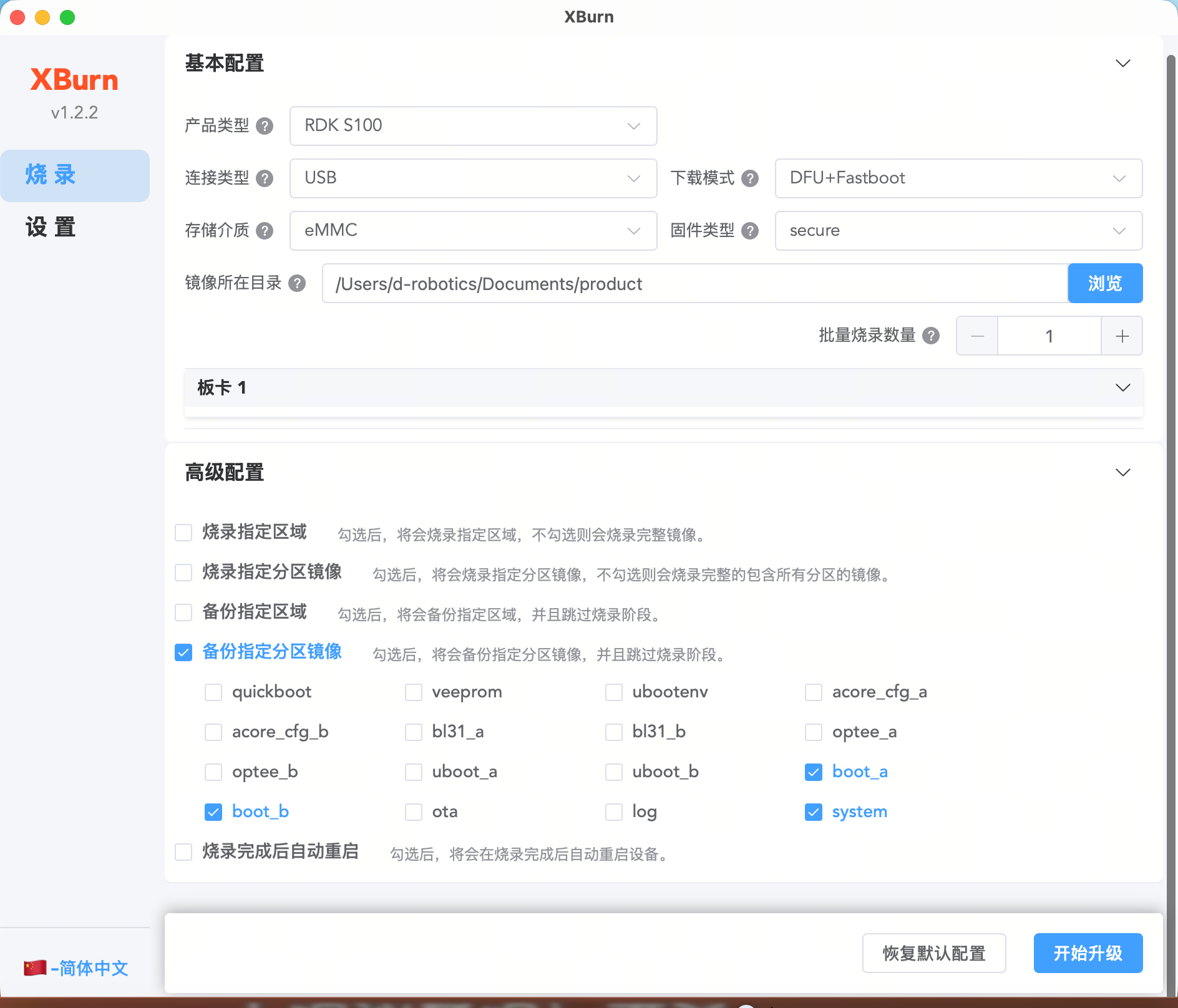Check the uboot_a partition

[x=414, y=772]
